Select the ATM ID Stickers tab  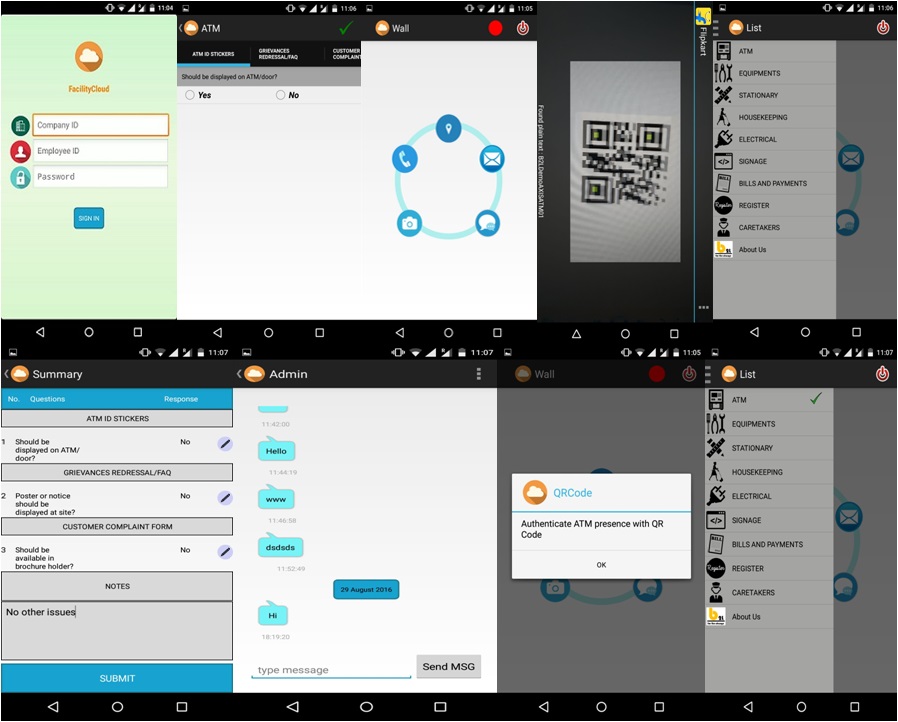click(213, 54)
